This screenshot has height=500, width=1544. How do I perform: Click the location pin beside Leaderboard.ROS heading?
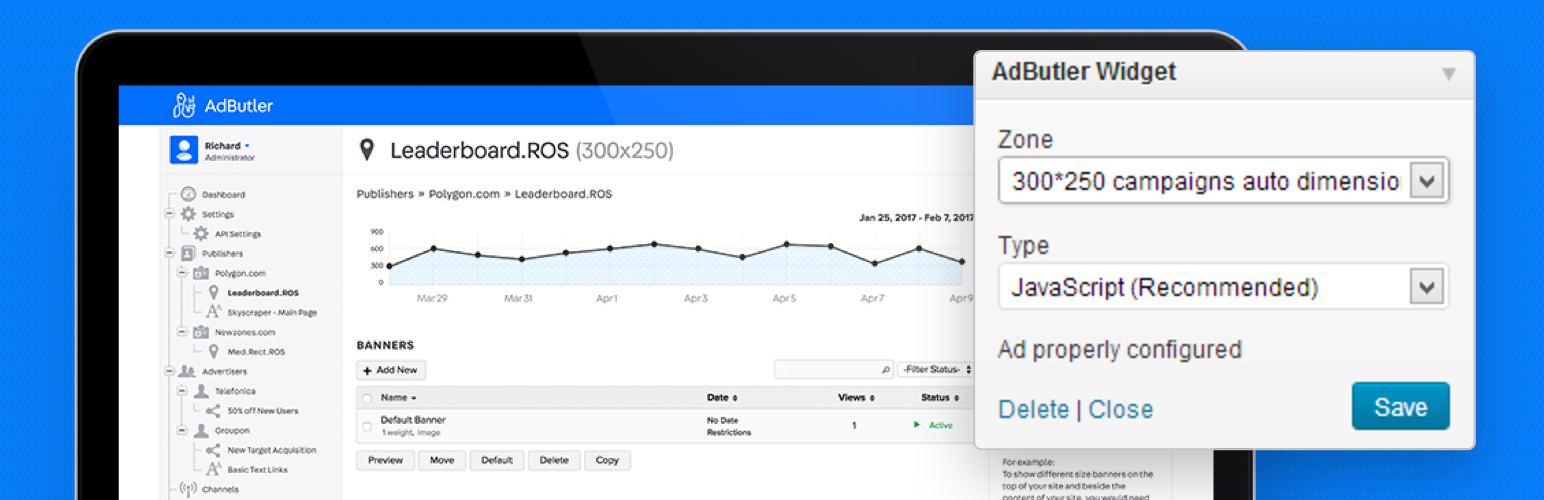tap(367, 150)
